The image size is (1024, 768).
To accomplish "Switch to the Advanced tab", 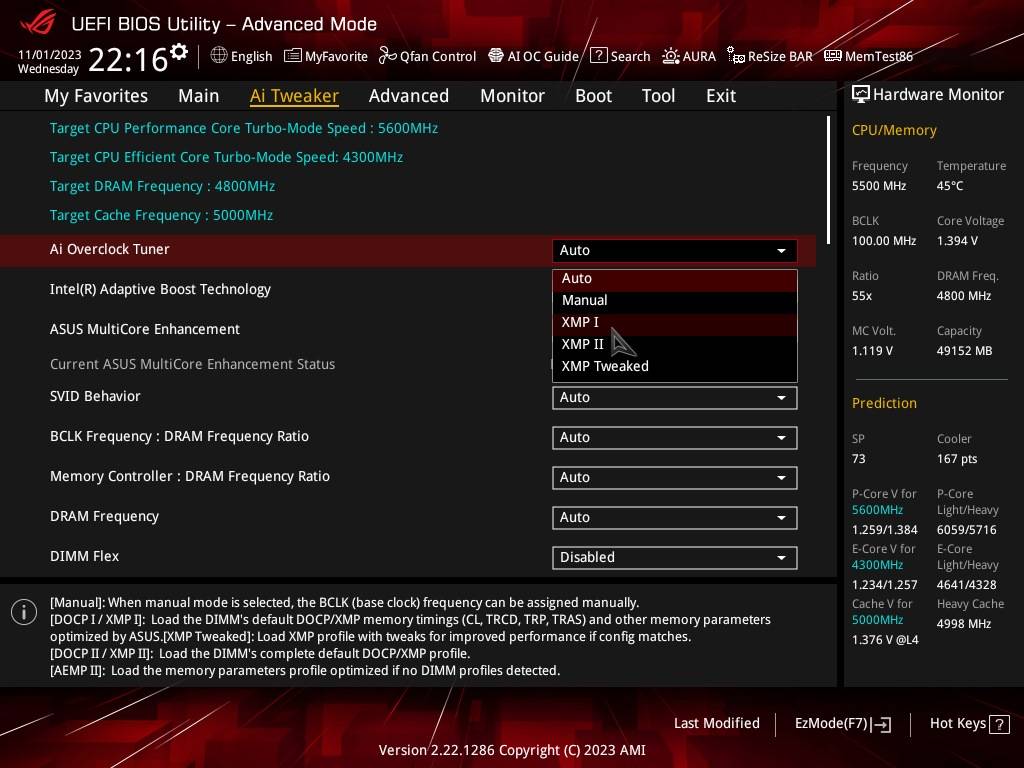I will (x=408, y=96).
